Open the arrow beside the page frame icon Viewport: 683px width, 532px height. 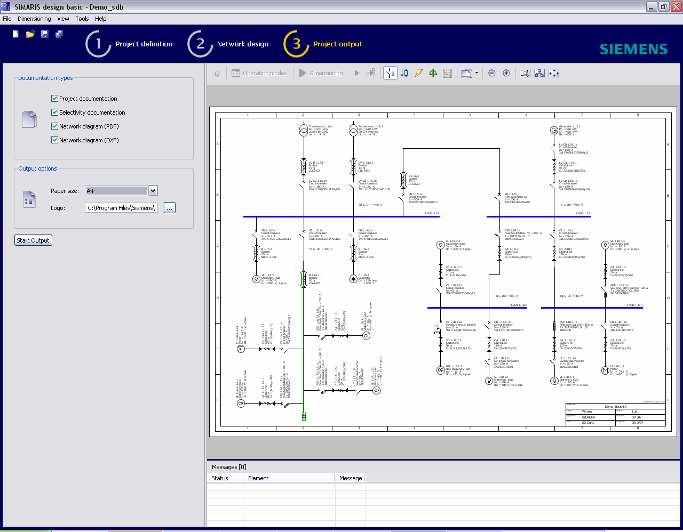pyautogui.click(x=477, y=73)
